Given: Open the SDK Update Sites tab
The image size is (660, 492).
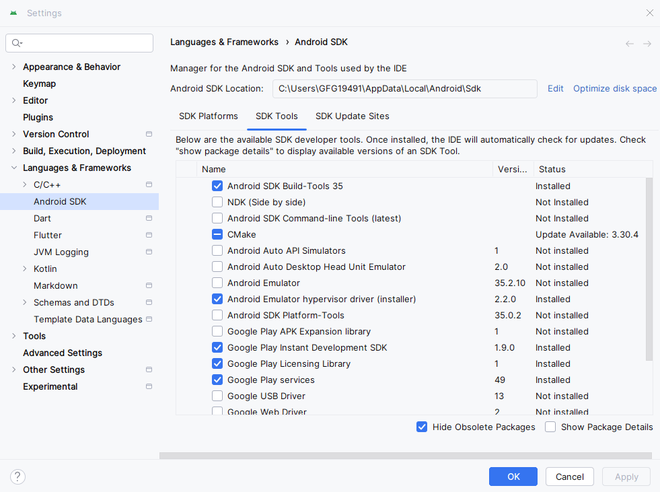Looking at the screenshot, I should tap(352, 116).
